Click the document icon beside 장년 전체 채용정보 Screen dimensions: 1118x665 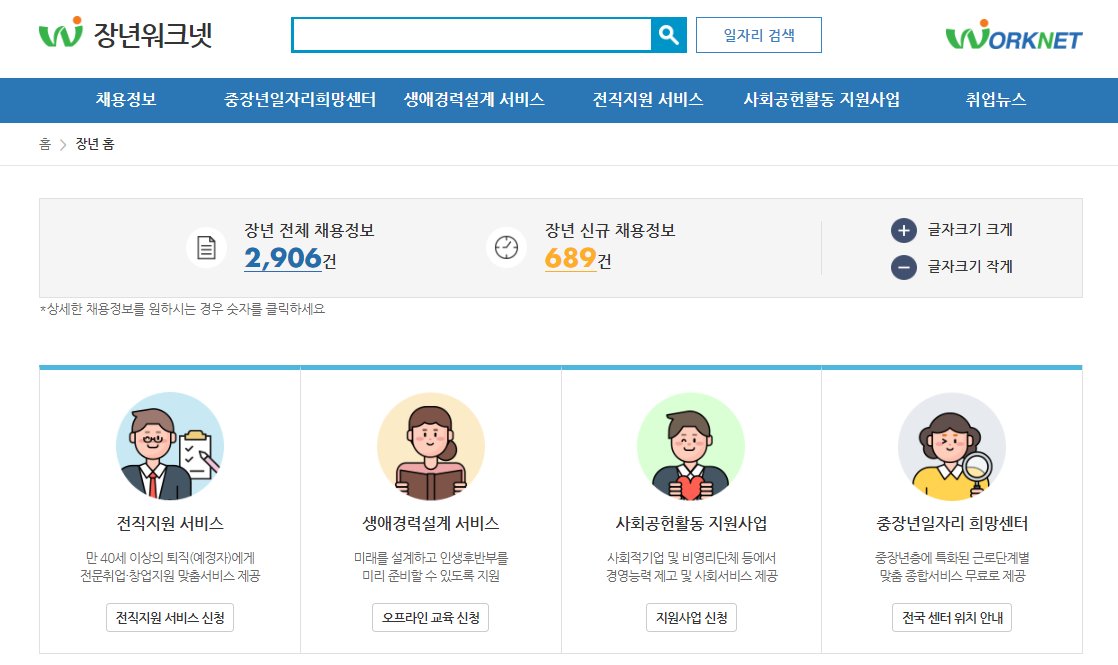206,247
